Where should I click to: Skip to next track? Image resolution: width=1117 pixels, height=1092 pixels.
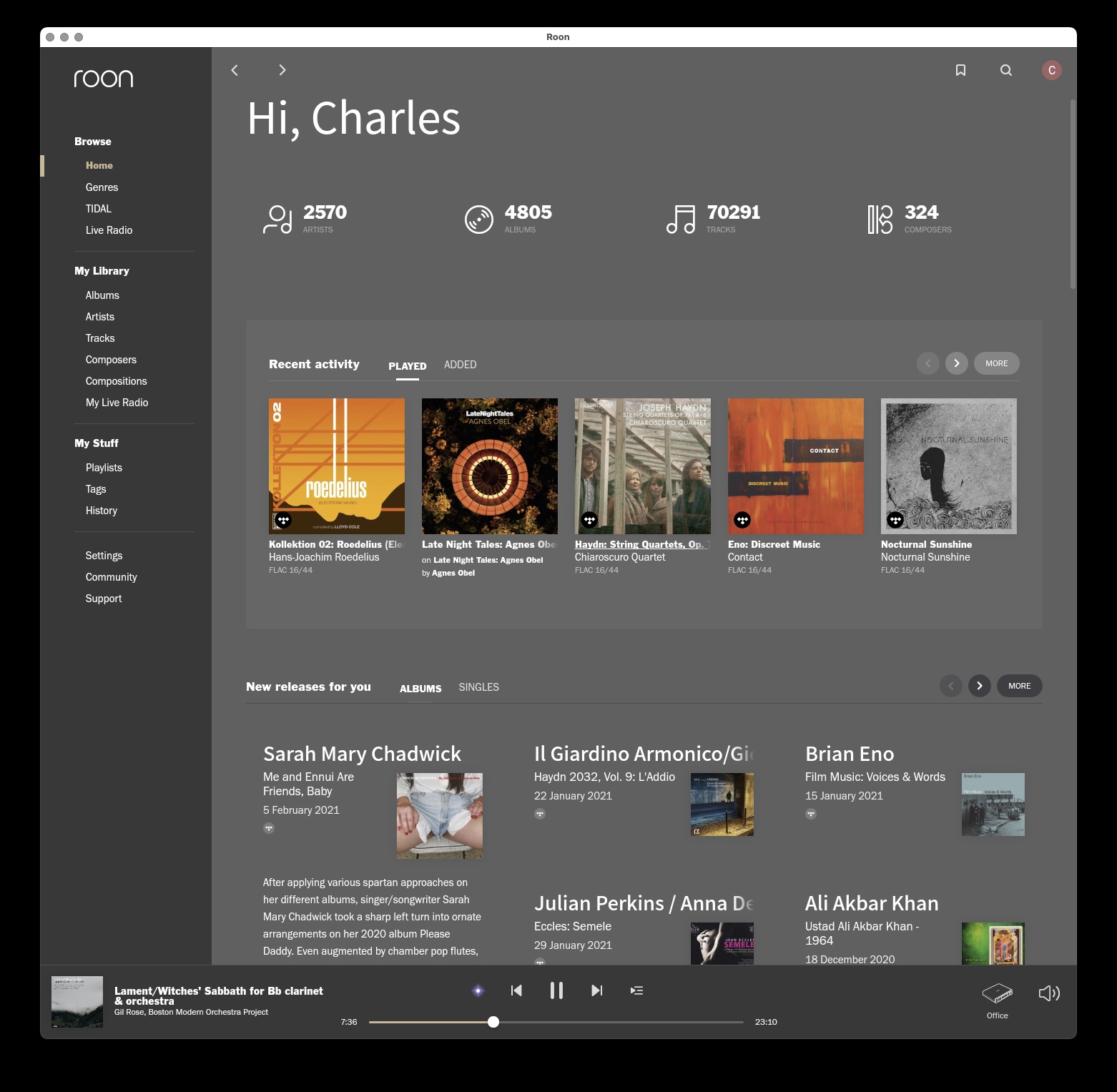pyautogui.click(x=597, y=990)
